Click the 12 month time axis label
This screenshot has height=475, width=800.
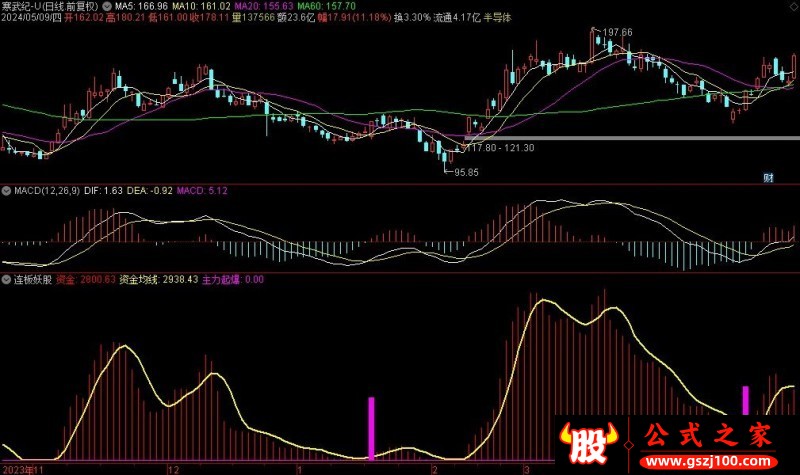(173, 469)
